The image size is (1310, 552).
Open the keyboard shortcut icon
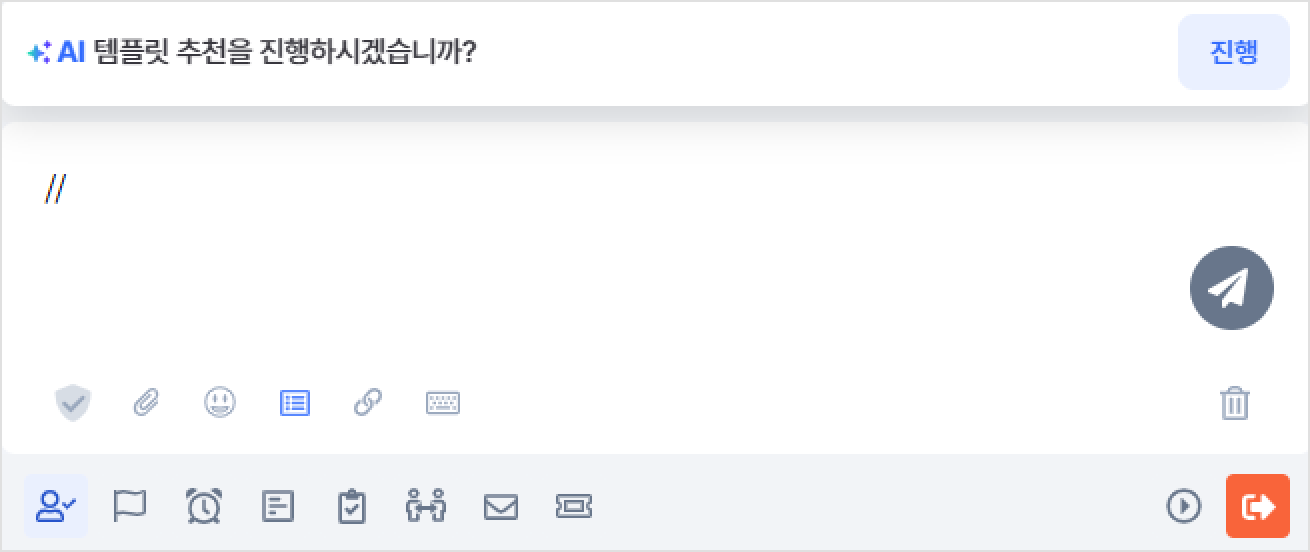(442, 404)
